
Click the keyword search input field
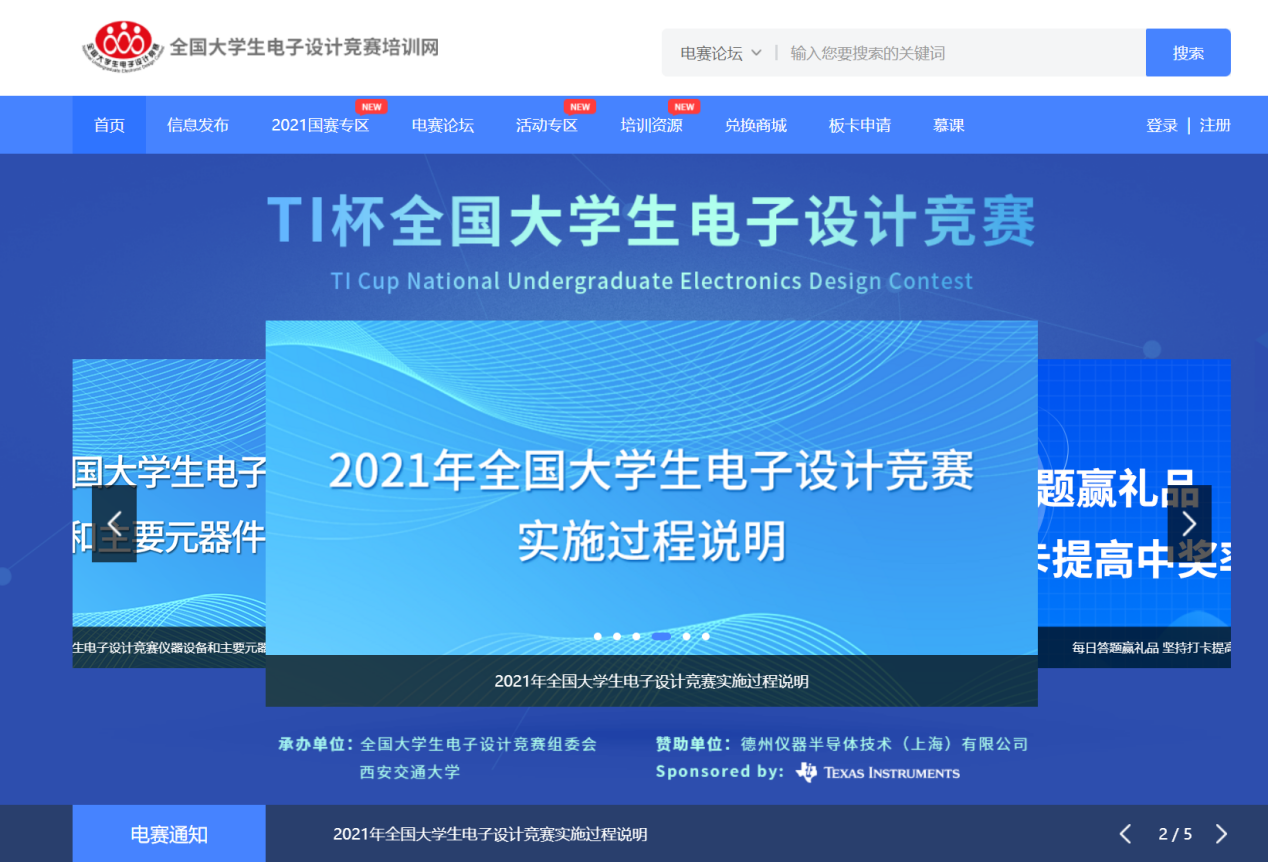click(960, 53)
